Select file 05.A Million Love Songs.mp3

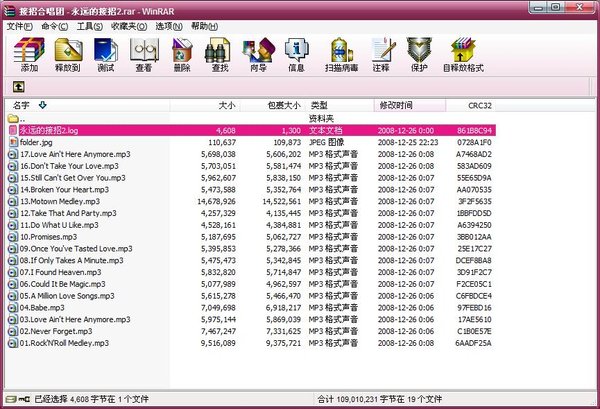coord(67,296)
